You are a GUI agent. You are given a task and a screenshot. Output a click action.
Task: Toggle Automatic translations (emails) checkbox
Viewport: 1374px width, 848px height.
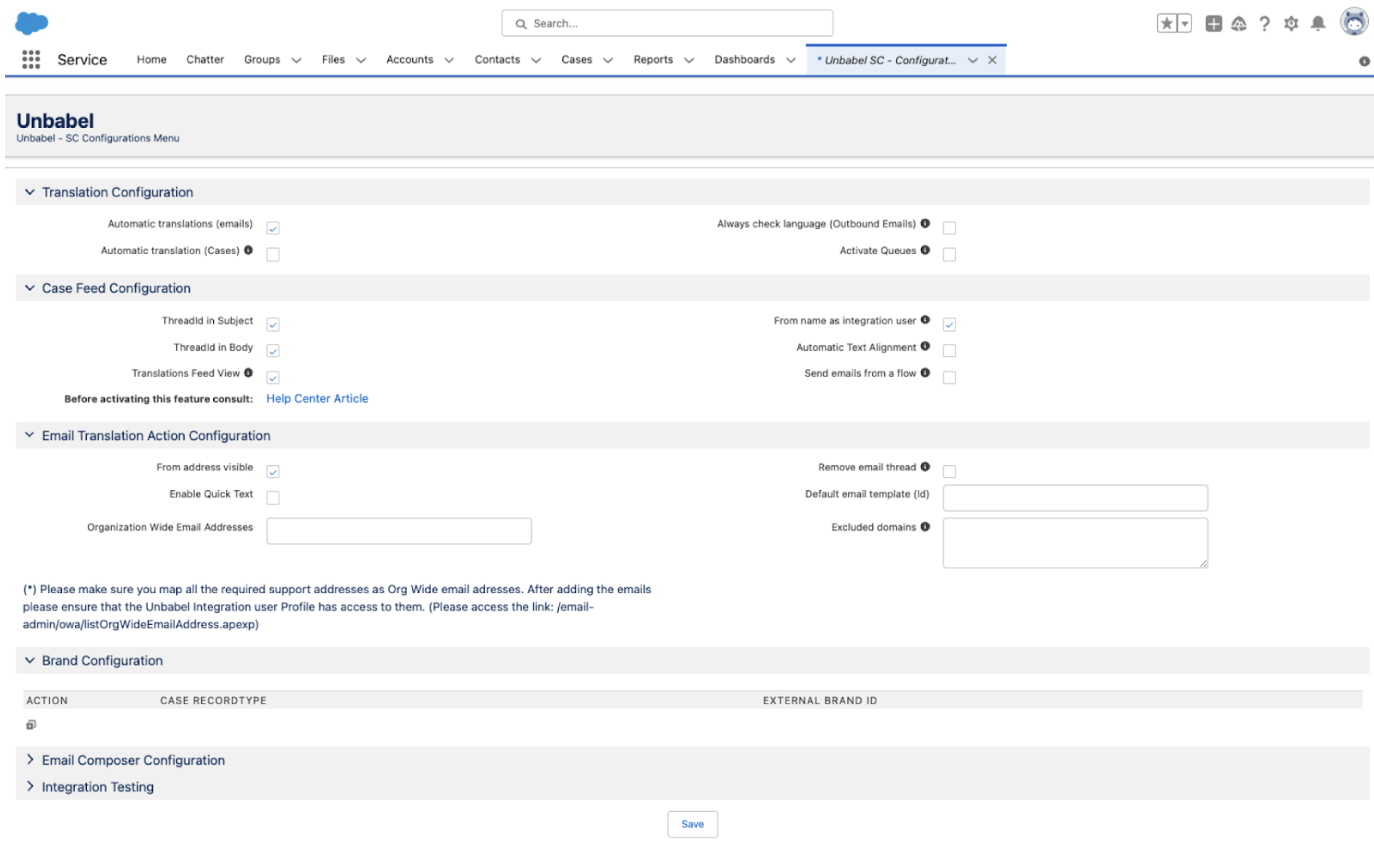pos(273,228)
